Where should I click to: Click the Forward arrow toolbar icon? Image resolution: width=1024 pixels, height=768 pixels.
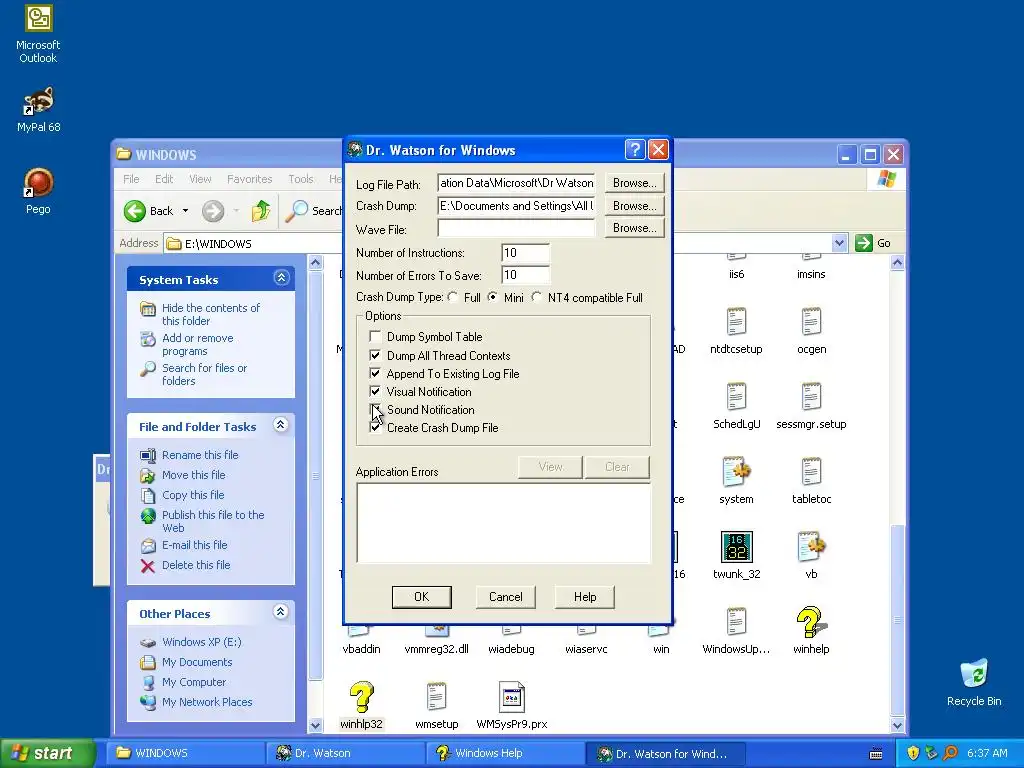click(x=213, y=211)
